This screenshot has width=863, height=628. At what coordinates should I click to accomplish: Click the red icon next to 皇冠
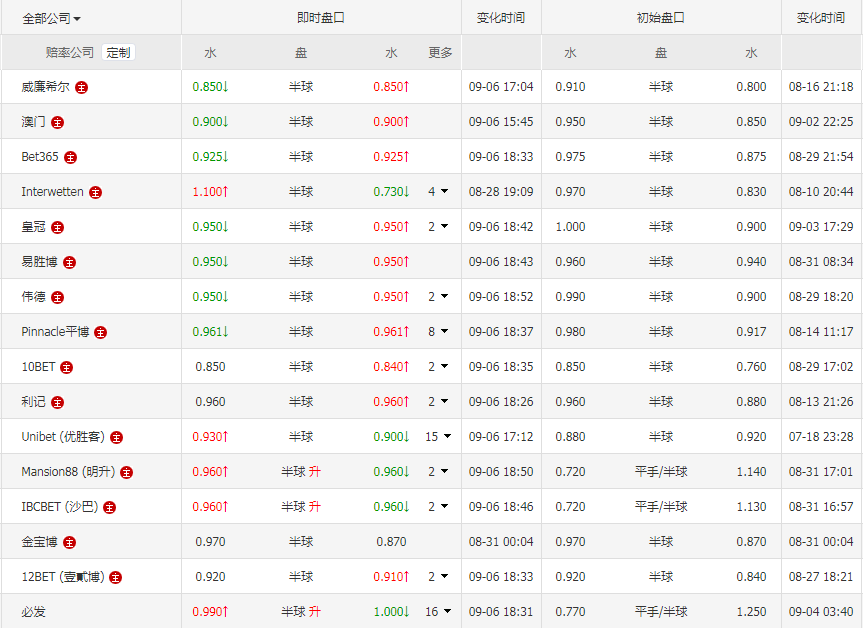coord(58,227)
